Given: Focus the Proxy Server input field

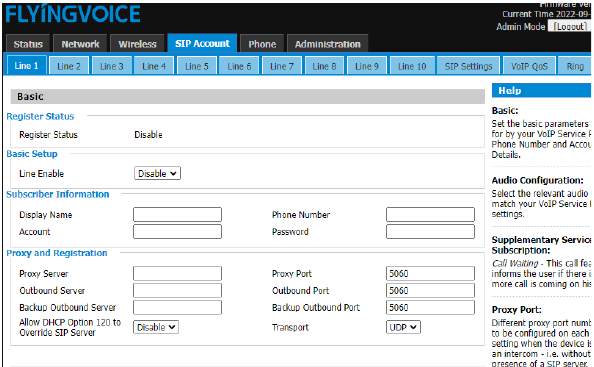Looking at the screenshot, I should point(177,273).
